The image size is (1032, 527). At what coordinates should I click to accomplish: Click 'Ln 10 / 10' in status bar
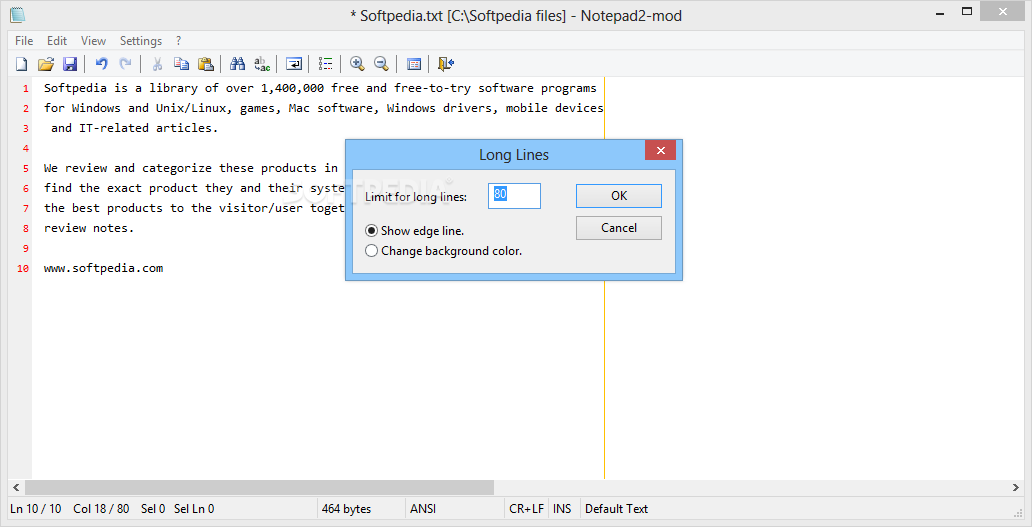tap(36, 509)
